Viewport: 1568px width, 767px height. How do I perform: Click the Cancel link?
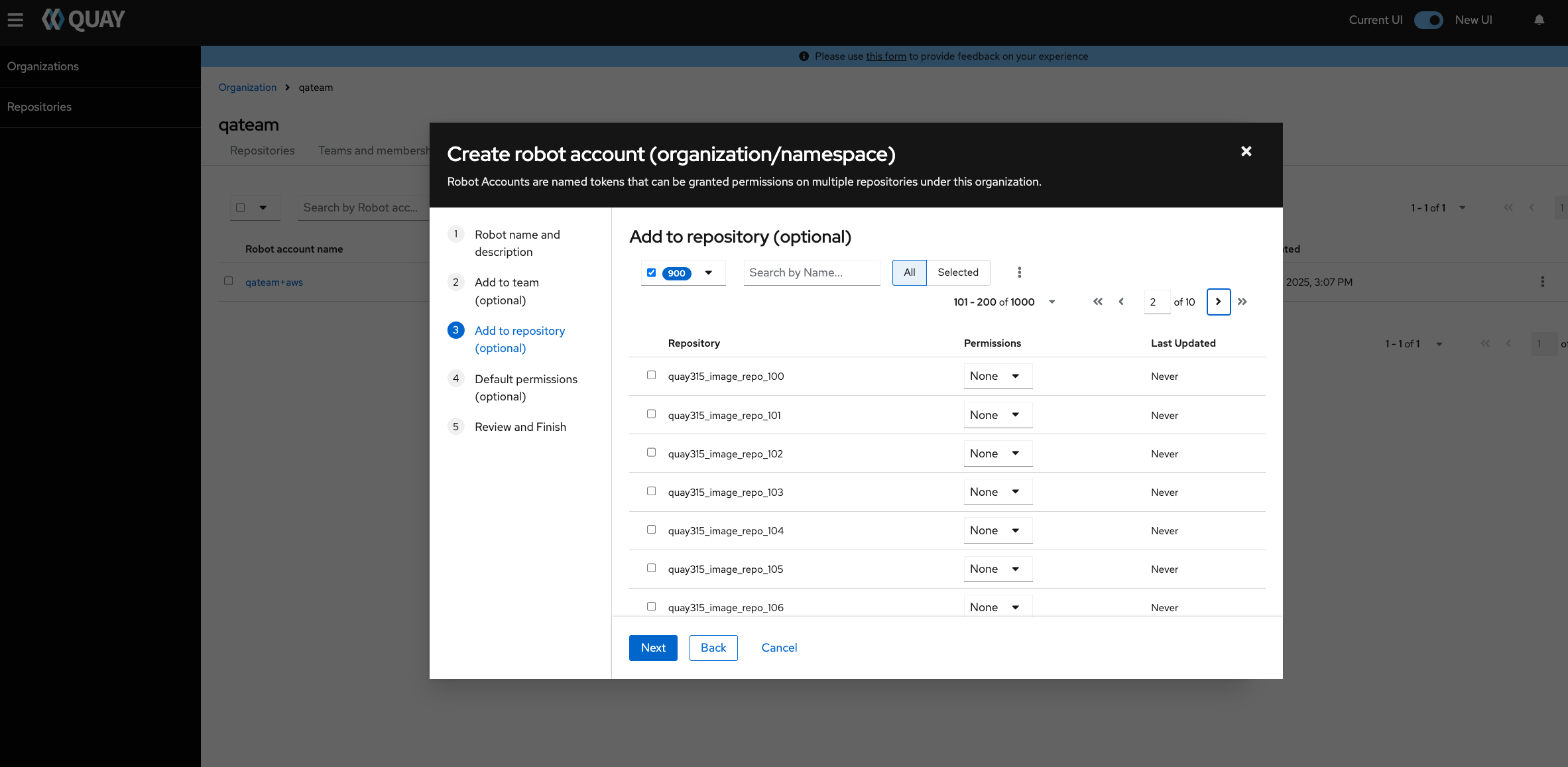(x=778, y=648)
